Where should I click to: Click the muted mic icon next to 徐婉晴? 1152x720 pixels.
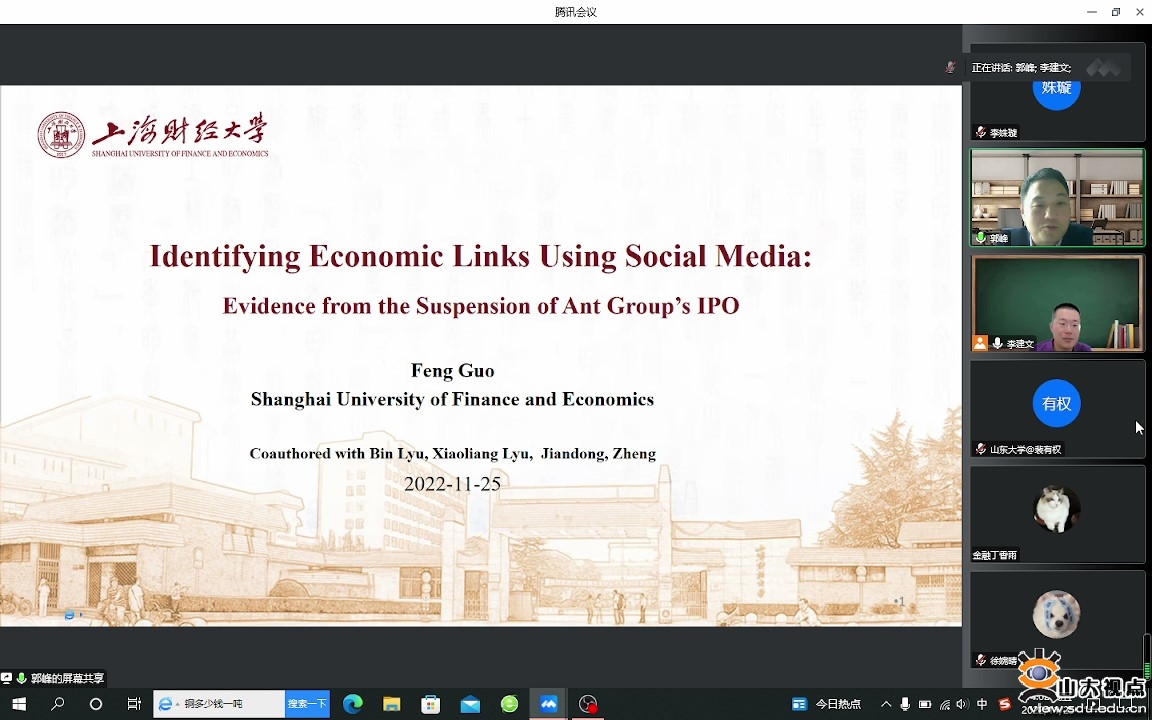click(980, 660)
